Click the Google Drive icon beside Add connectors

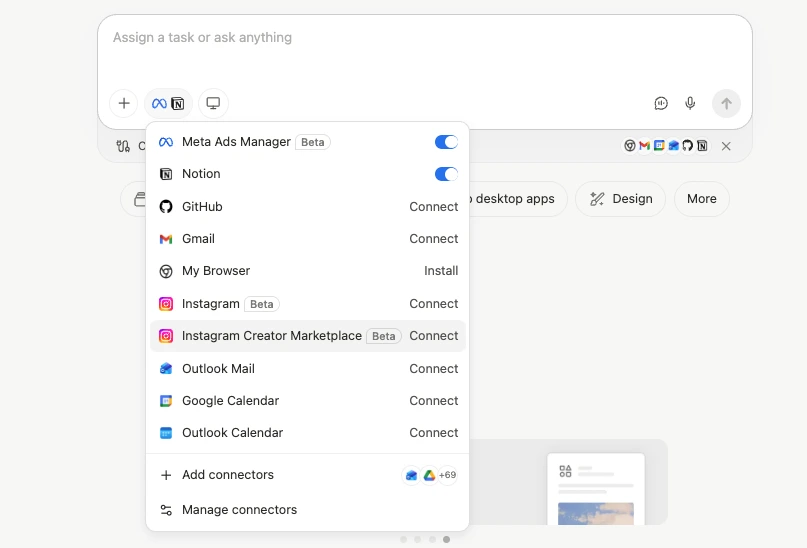coord(429,475)
